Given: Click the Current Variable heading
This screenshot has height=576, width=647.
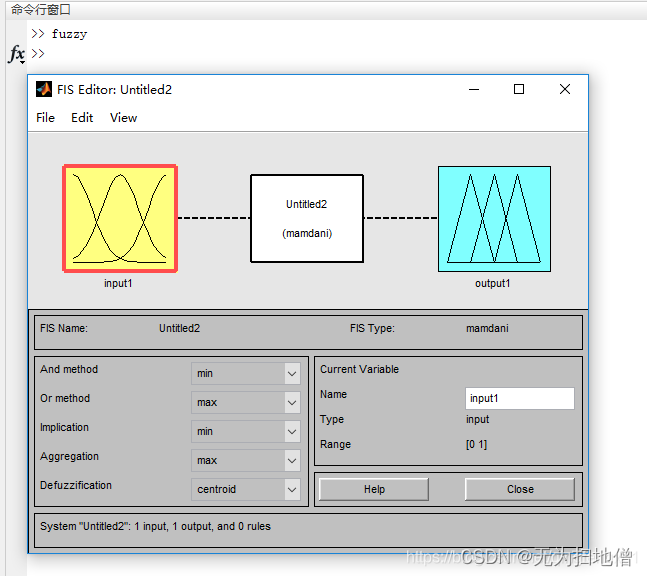Looking at the screenshot, I should pos(359,369).
